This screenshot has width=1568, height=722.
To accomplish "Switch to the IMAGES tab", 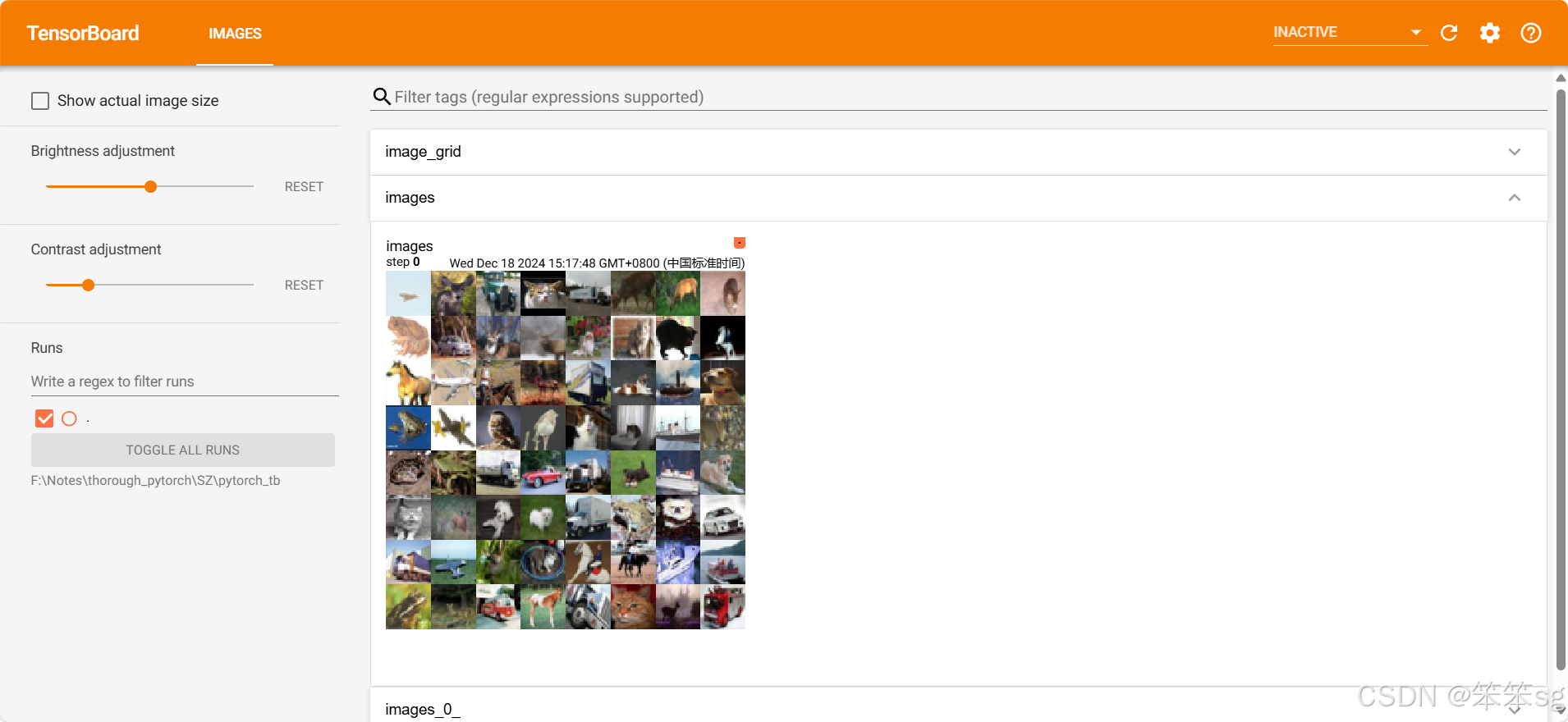I will click(x=235, y=33).
